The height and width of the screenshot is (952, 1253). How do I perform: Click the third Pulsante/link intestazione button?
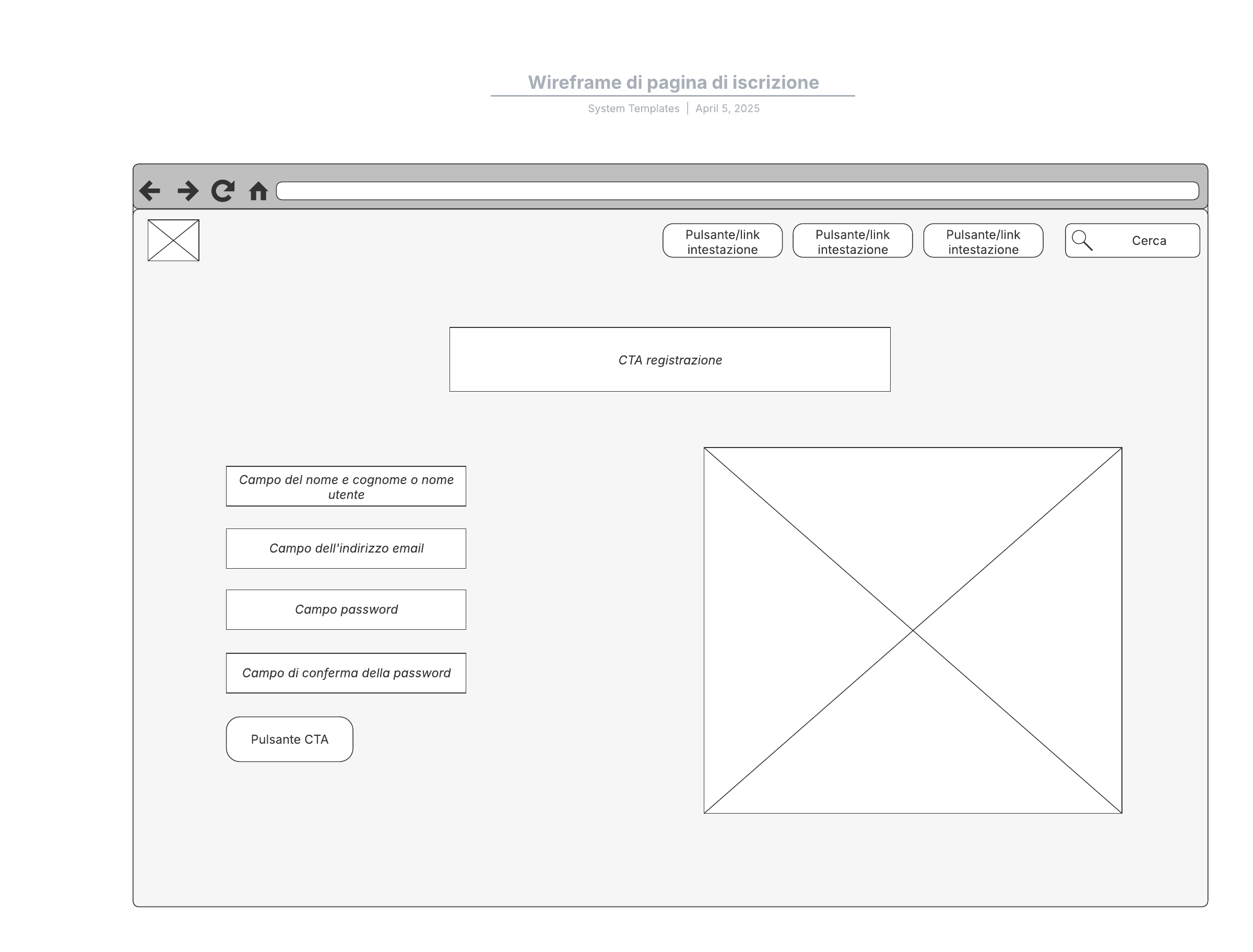983,241
